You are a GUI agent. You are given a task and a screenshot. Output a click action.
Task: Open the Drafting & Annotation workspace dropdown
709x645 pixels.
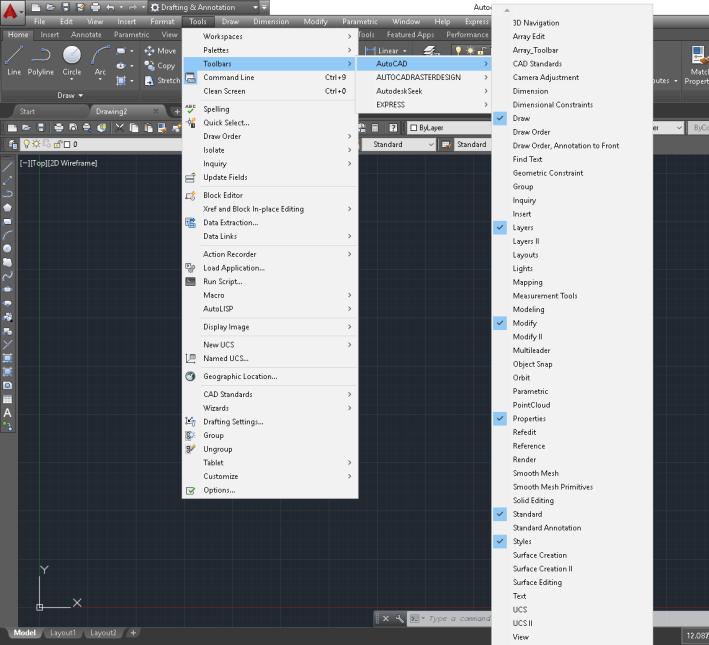[x=255, y=7]
